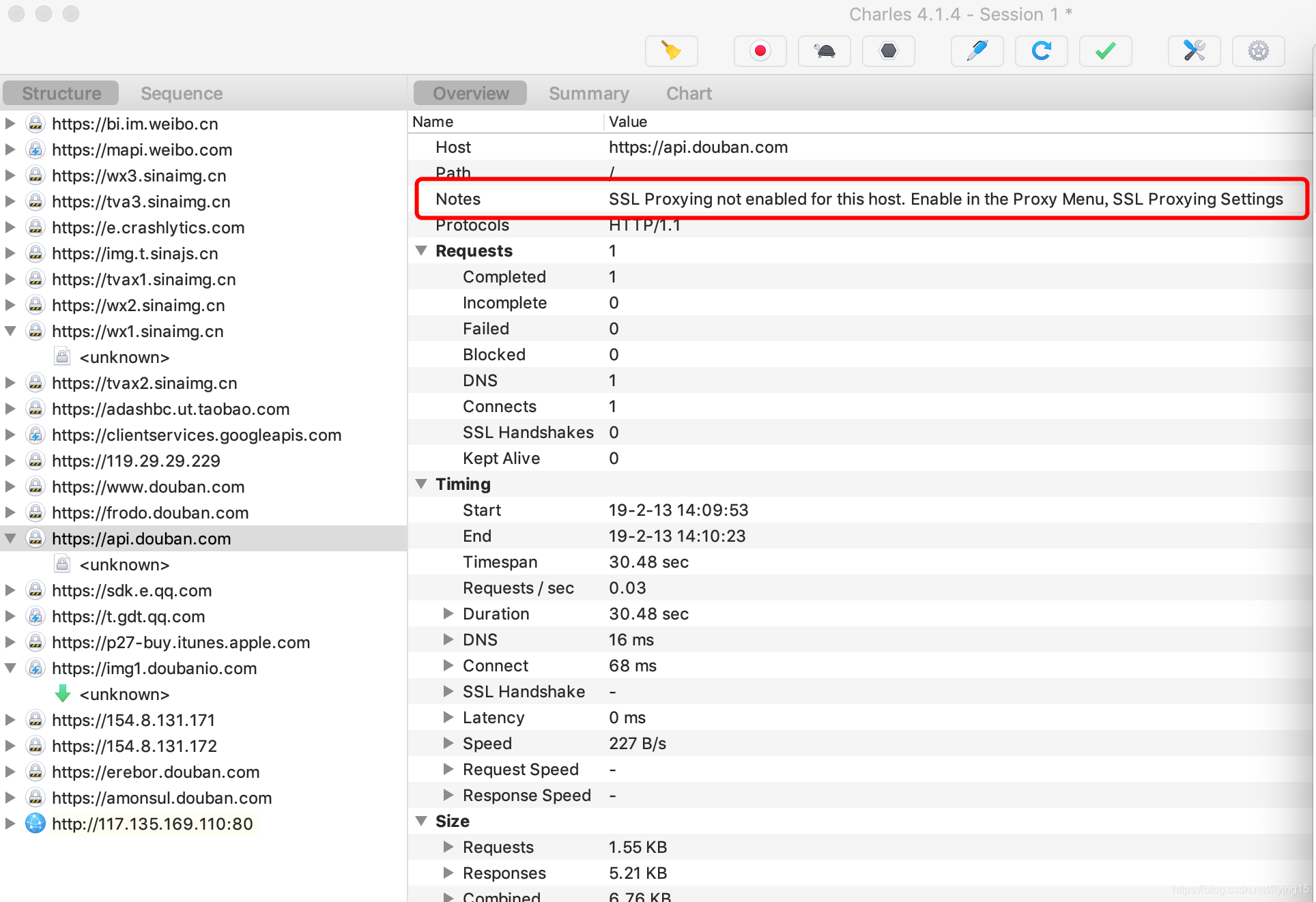Select the https://wx2.sinaimg.cn host
Viewport: 1316px width, 902px height.
tap(139, 305)
